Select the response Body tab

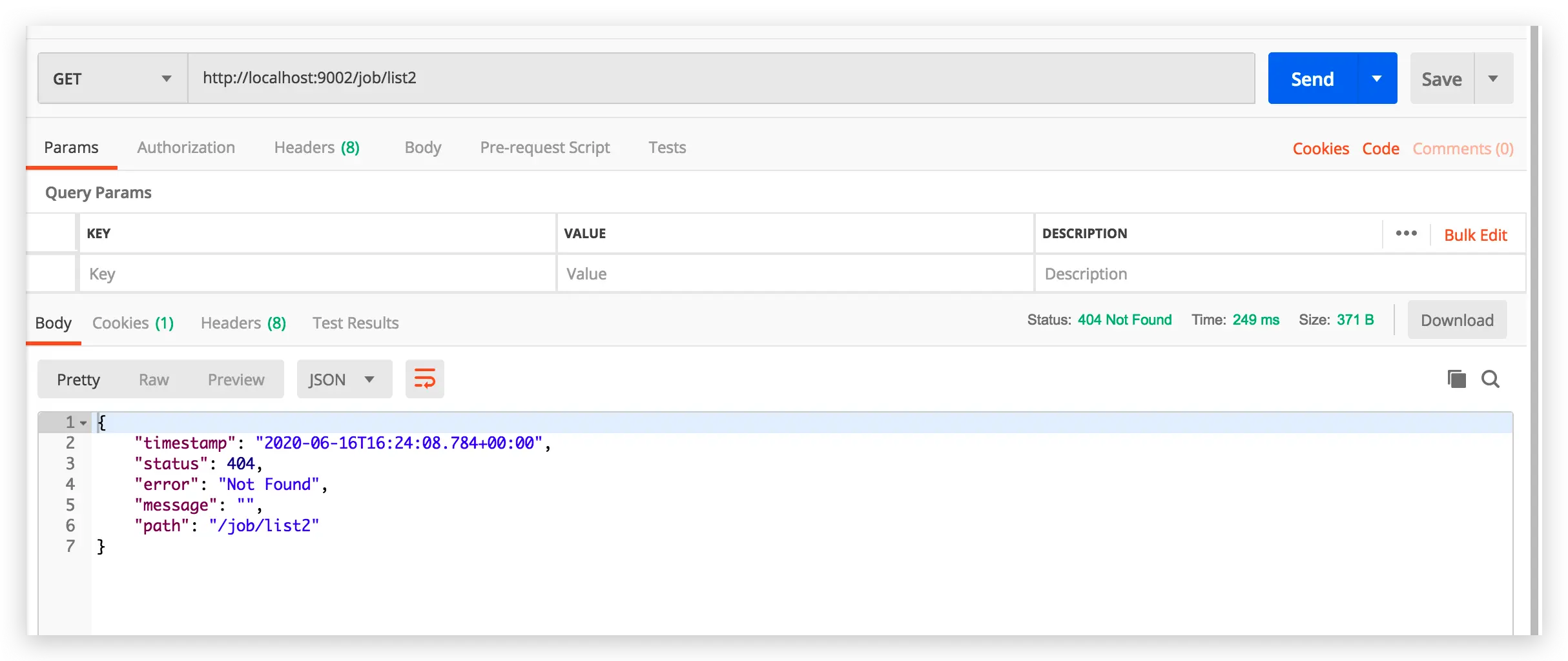pyautogui.click(x=53, y=323)
